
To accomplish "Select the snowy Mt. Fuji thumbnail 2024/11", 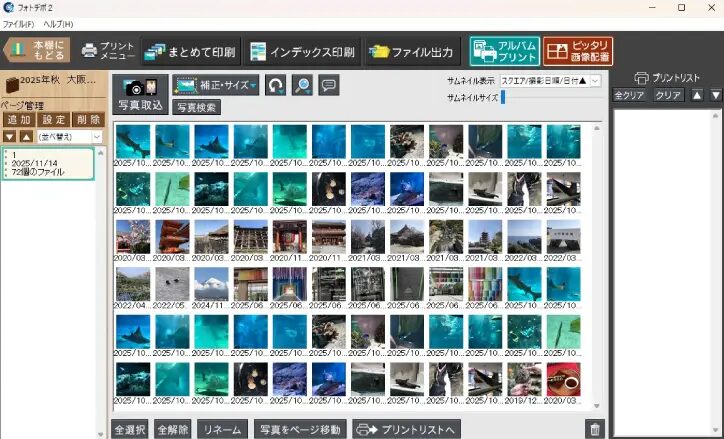I will pyautogui.click(x=211, y=284).
